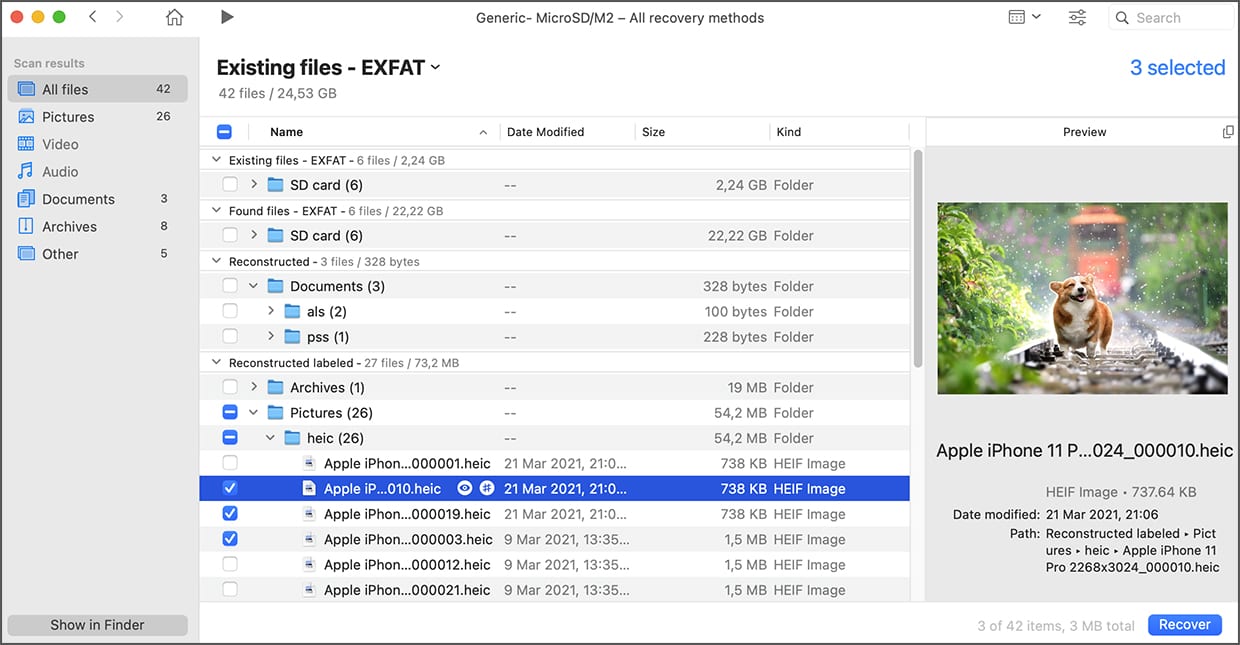1240x645 pixels.
Task: Click the Documents (3) folder icon
Action: 275,286
